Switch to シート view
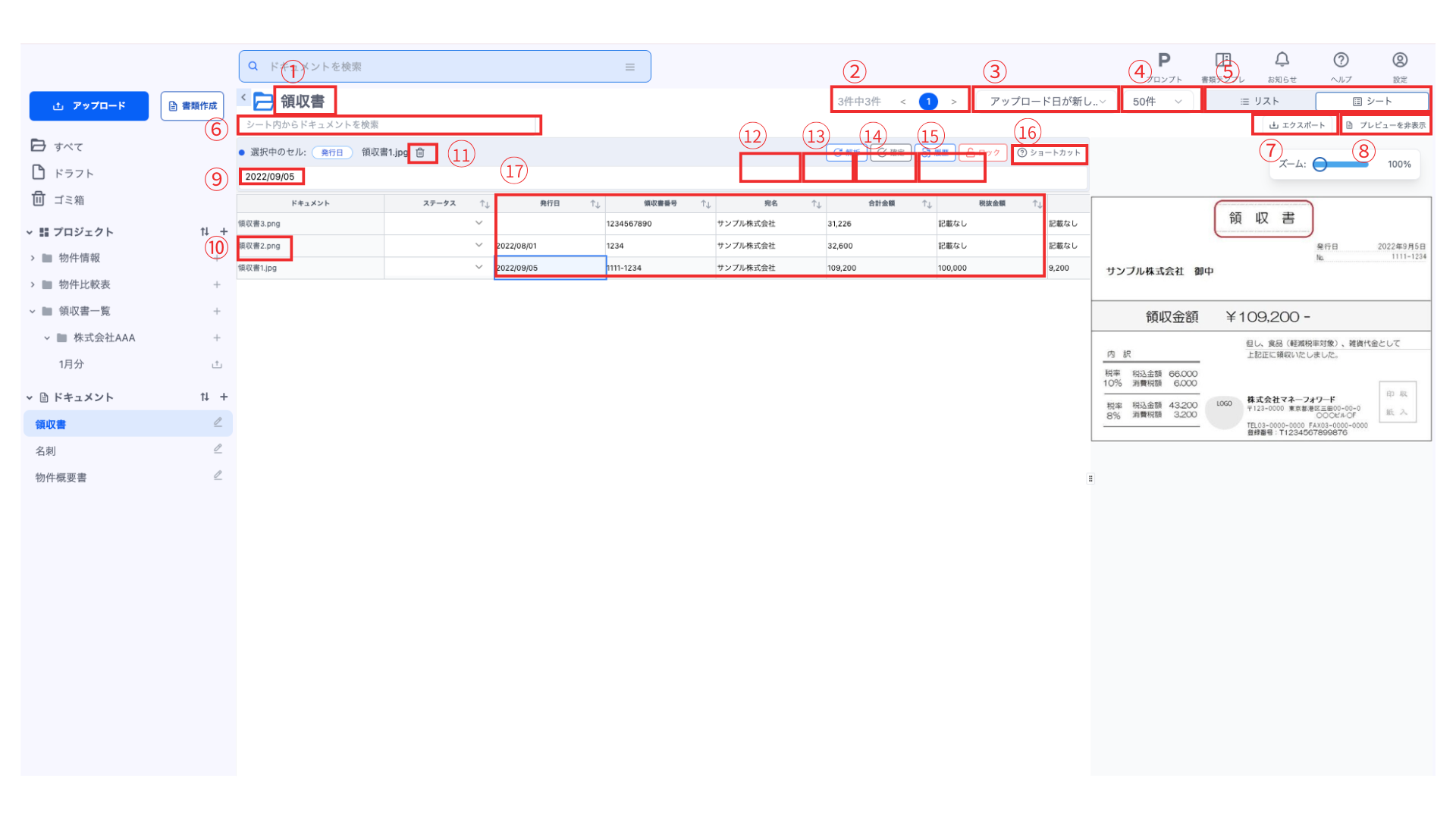This screenshot has width=1456, height=819. click(x=1373, y=101)
